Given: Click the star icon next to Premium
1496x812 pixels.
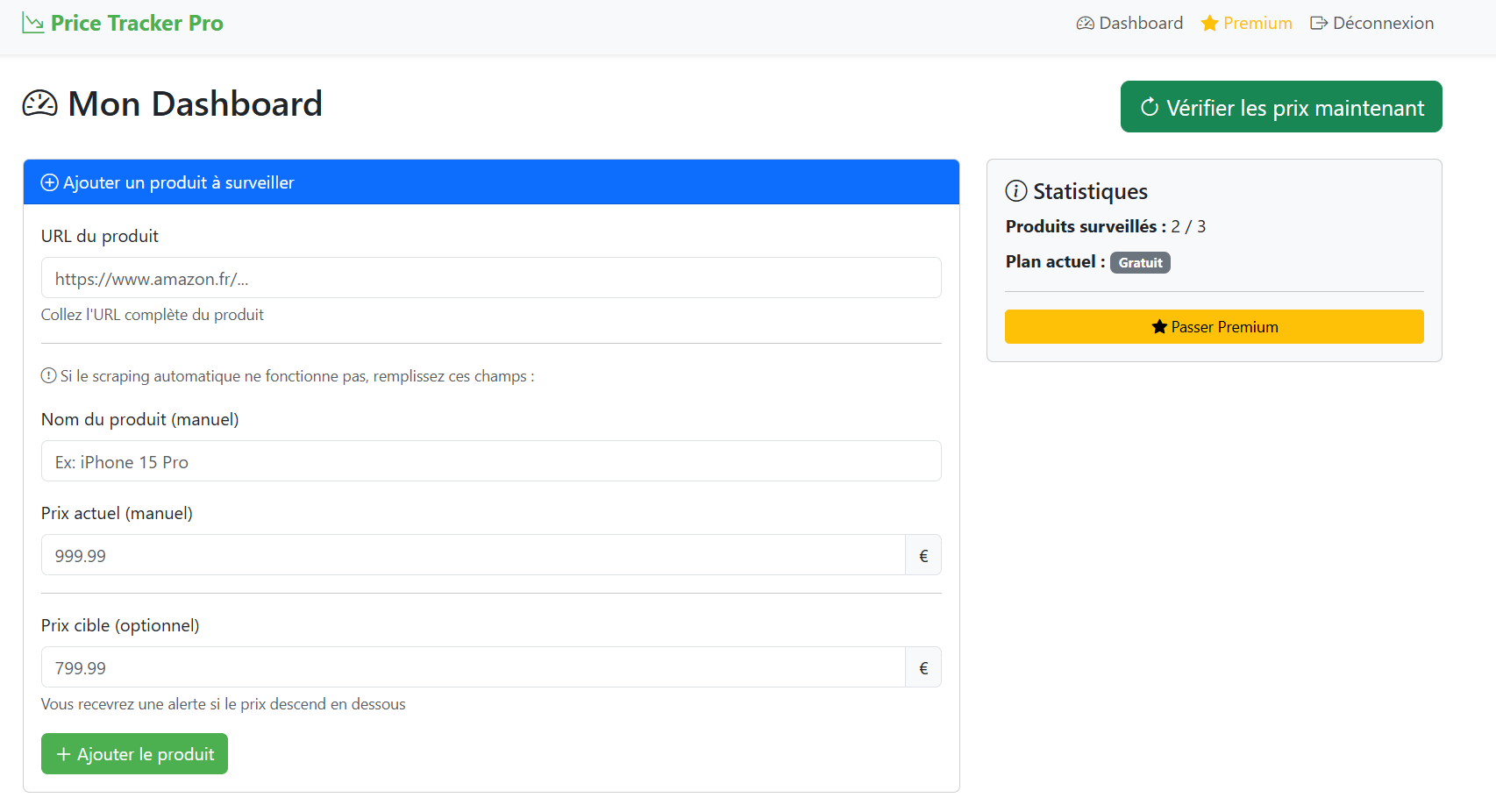Looking at the screenshot, I should pos(1209,23).
